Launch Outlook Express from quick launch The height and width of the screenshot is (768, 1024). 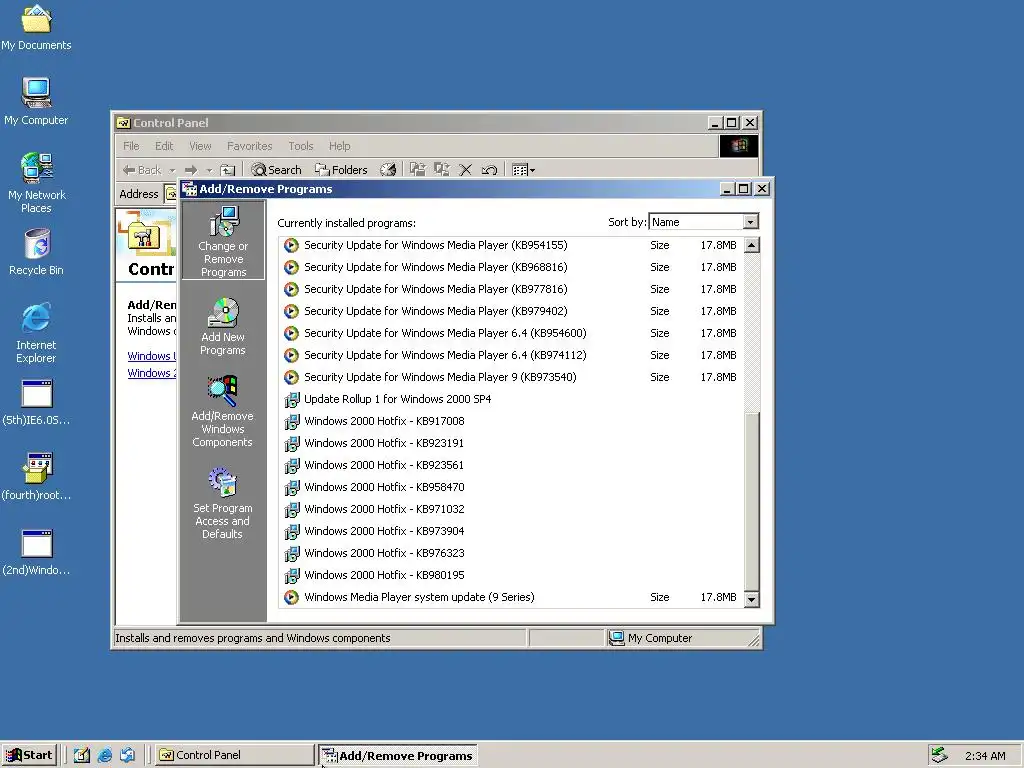127,755
